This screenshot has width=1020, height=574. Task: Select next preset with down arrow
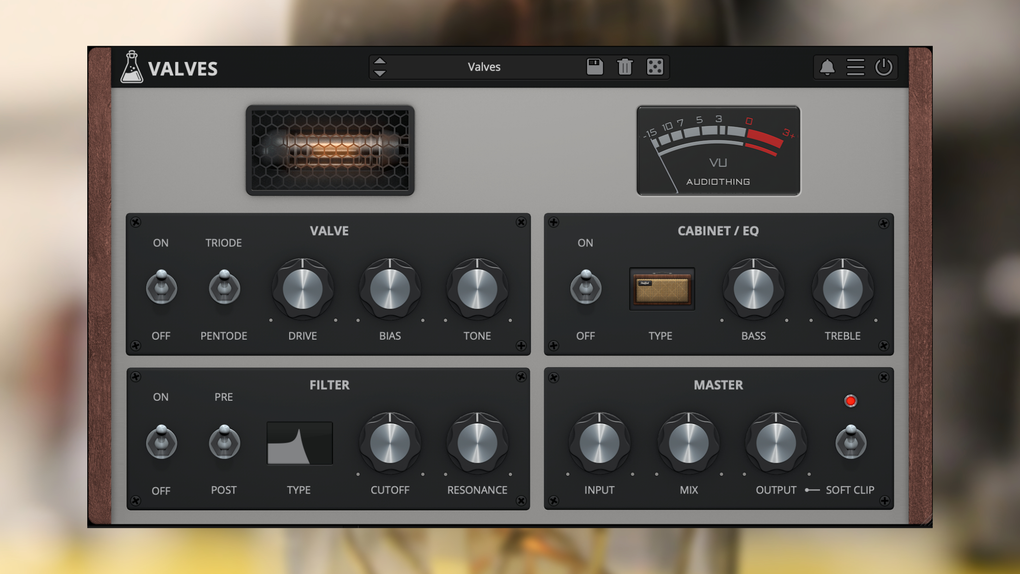[380, 73]
